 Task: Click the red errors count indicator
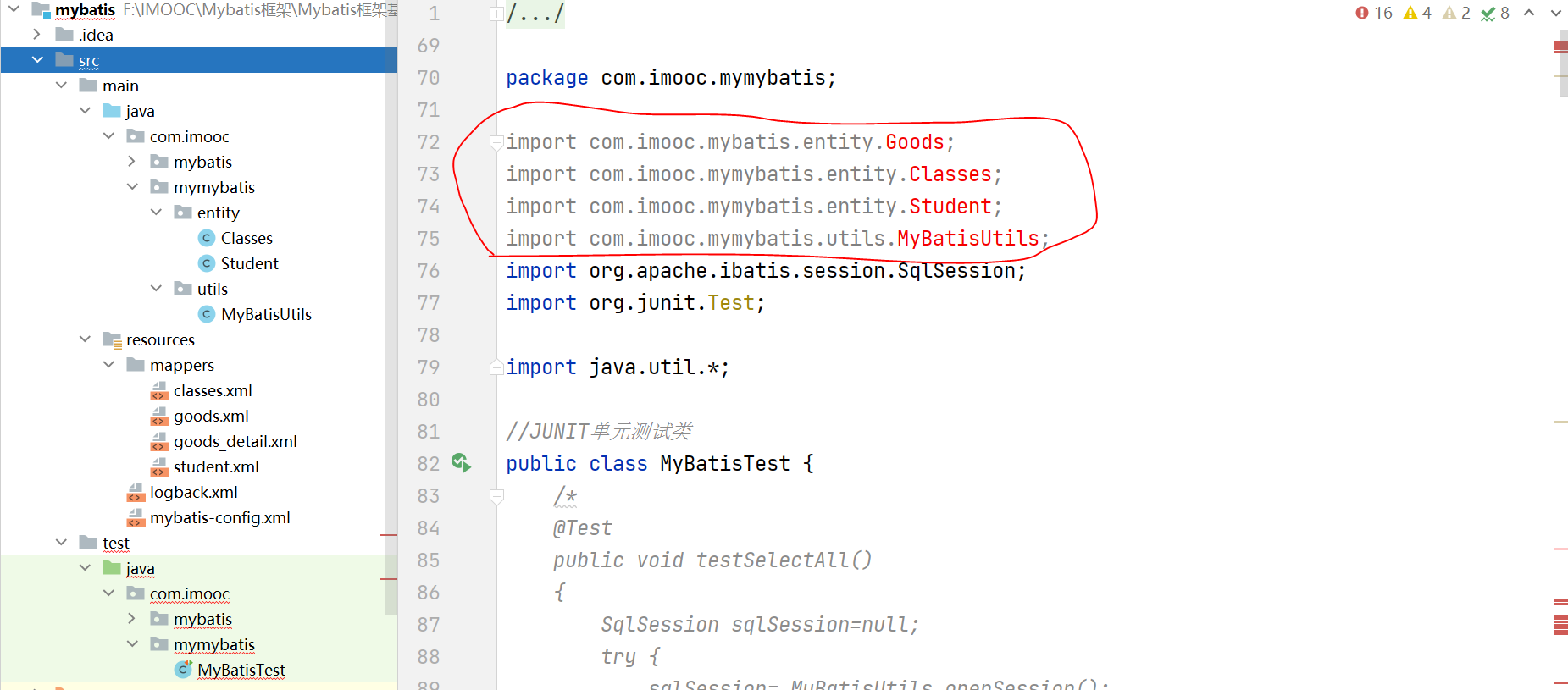(x=1373, y=13)
